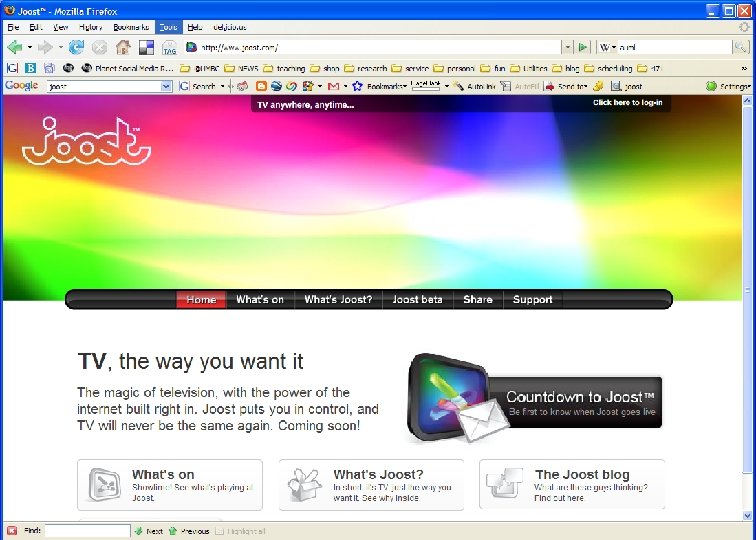Click the blue star Bookmarks button
The image size is (756, 540).
(x=379, y=86)
